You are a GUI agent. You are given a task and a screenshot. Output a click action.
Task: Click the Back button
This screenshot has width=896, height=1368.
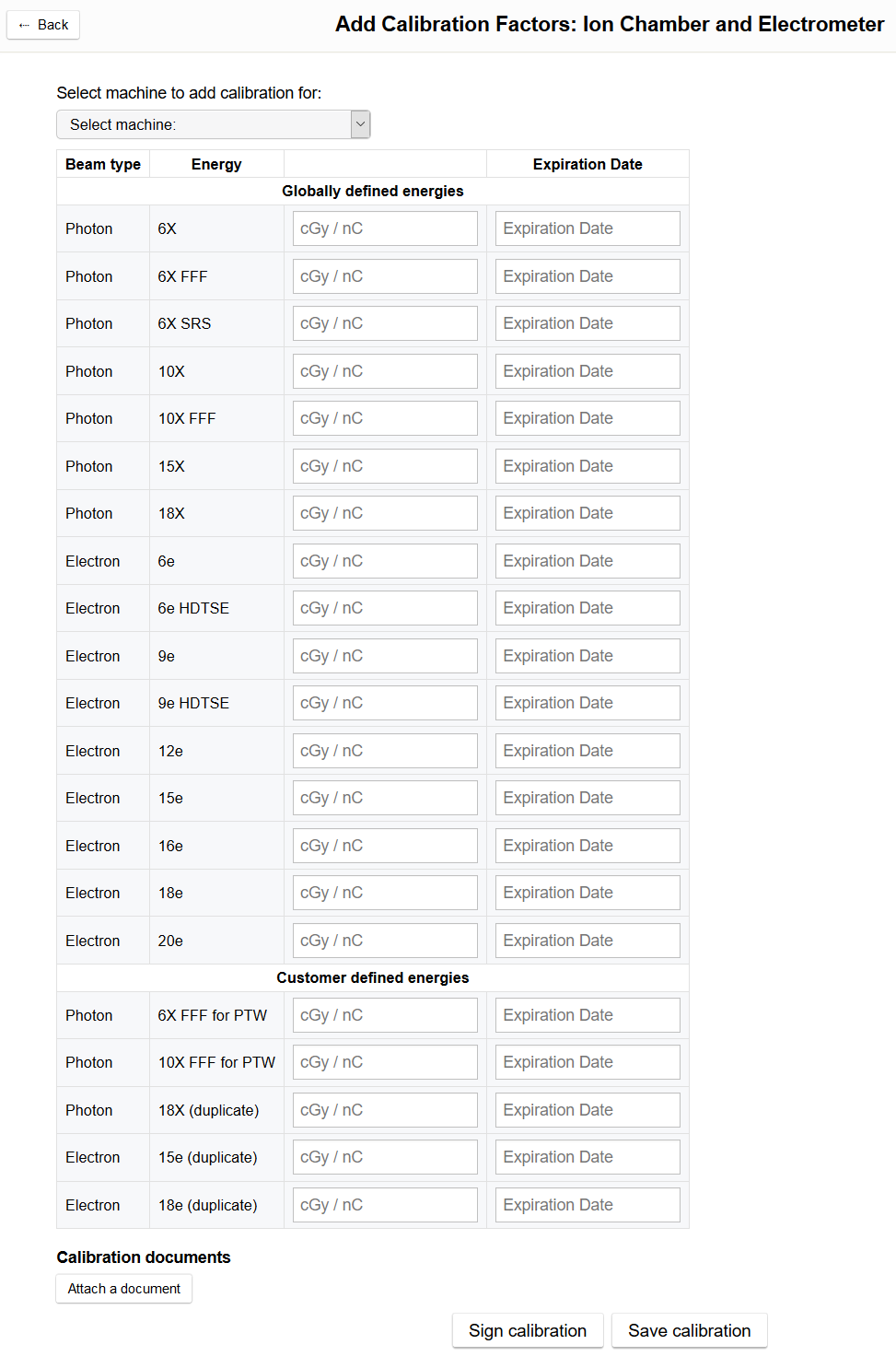pos(43,25)
